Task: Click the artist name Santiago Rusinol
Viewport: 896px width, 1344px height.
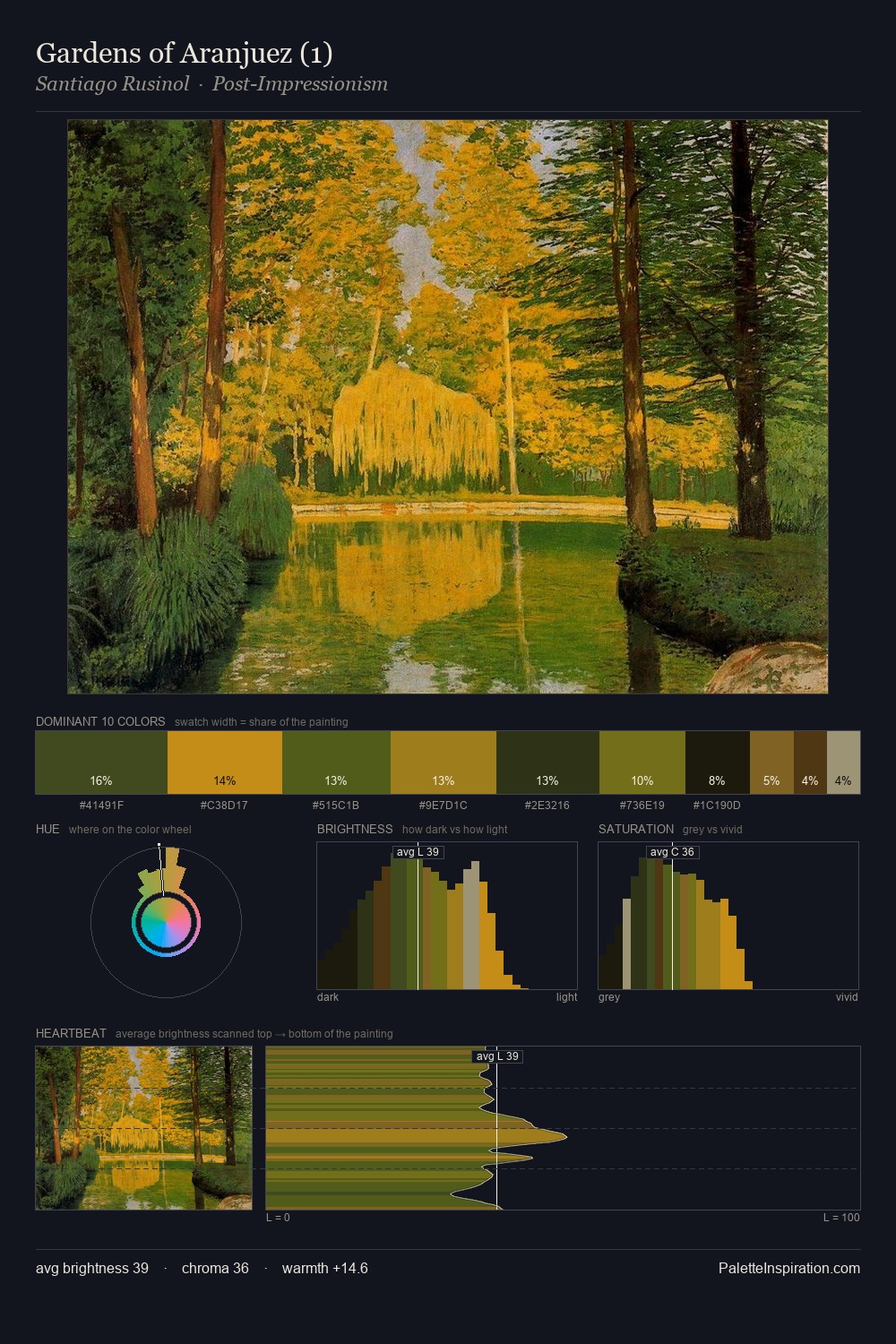Action: pos(113,84)
